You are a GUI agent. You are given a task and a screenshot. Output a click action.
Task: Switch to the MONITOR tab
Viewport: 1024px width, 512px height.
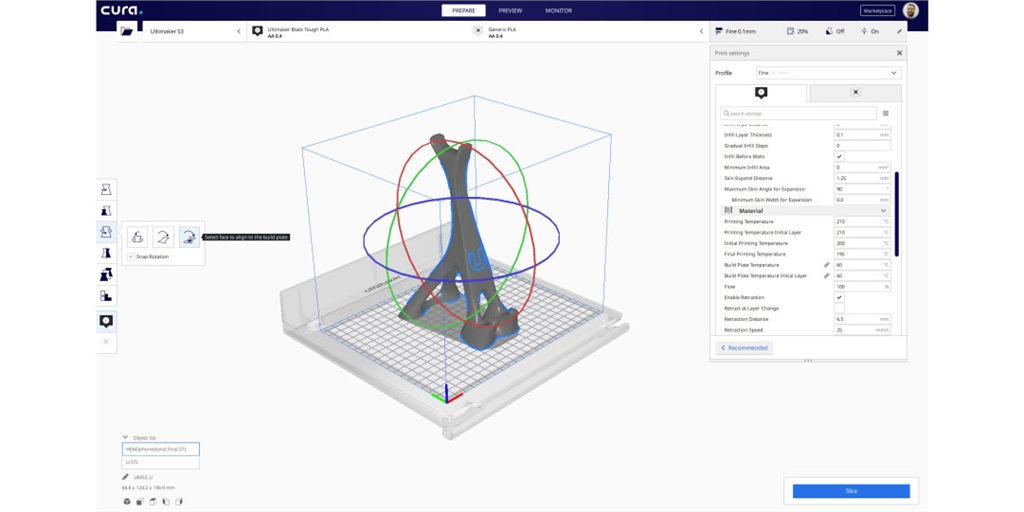click(x=558, y=11)
